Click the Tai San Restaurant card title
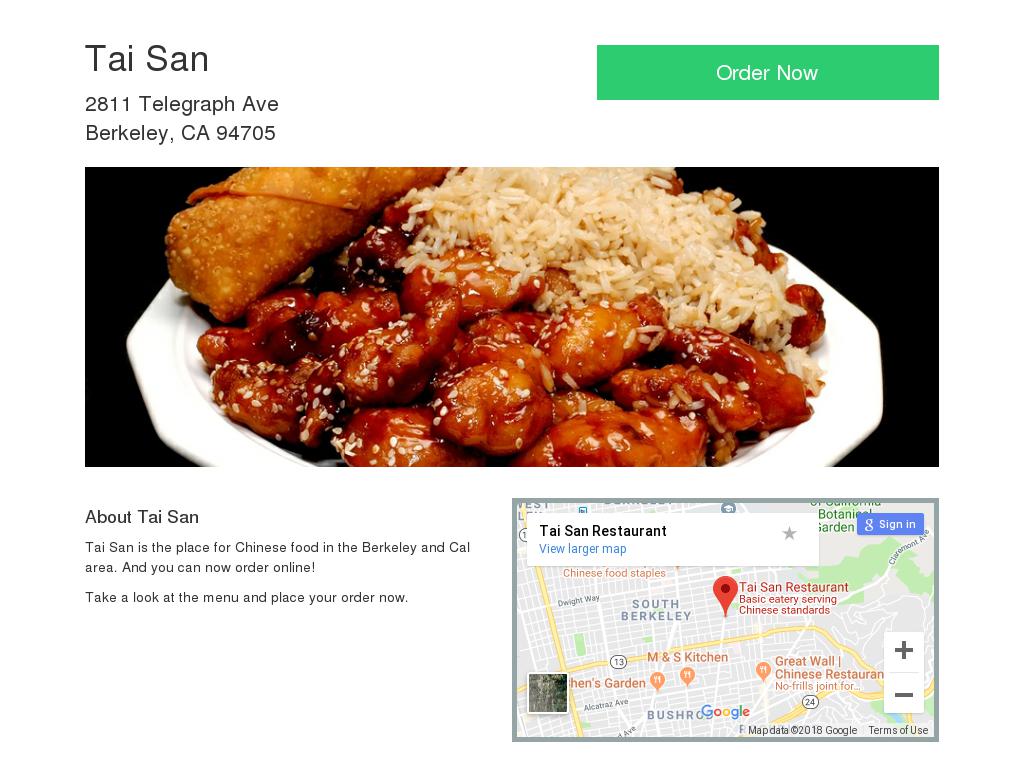This screenshot has height=768, width=1024. (x=603, y=531)
